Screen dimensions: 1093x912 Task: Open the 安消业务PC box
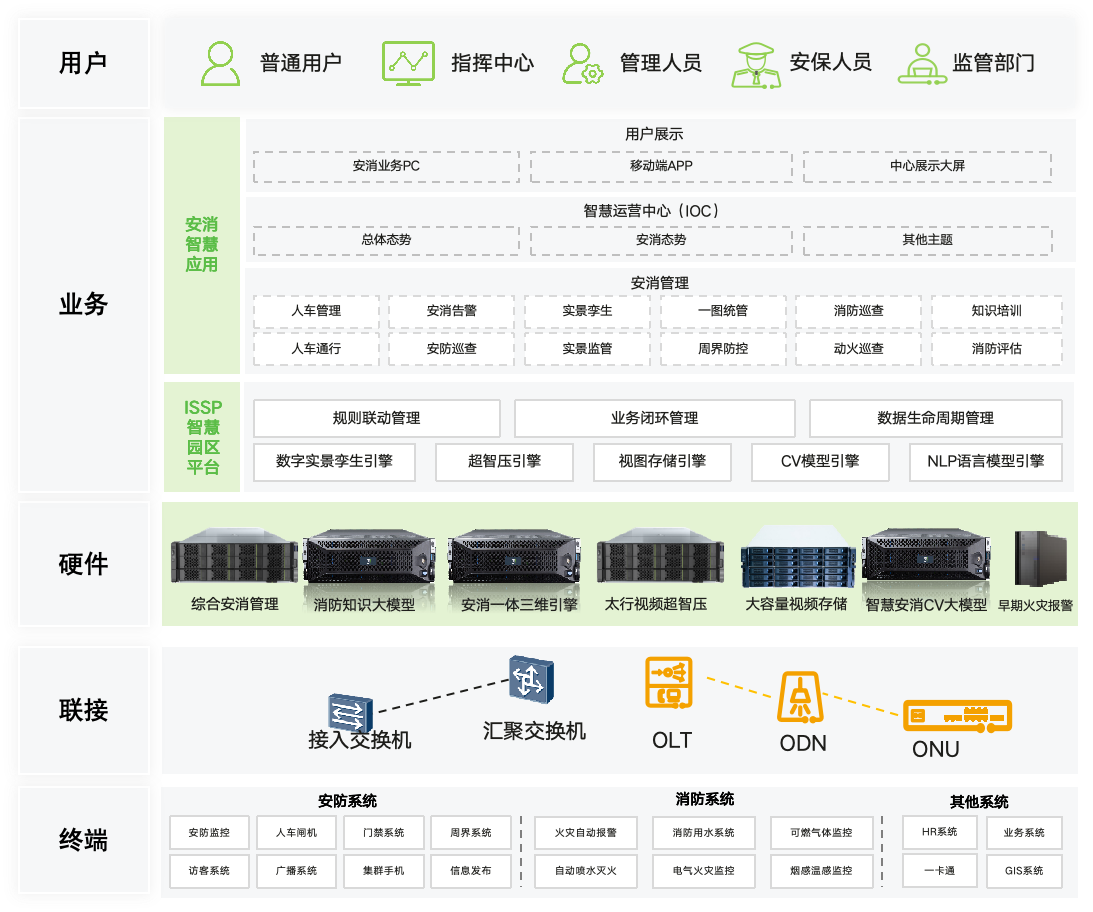[x=386, y=167]
